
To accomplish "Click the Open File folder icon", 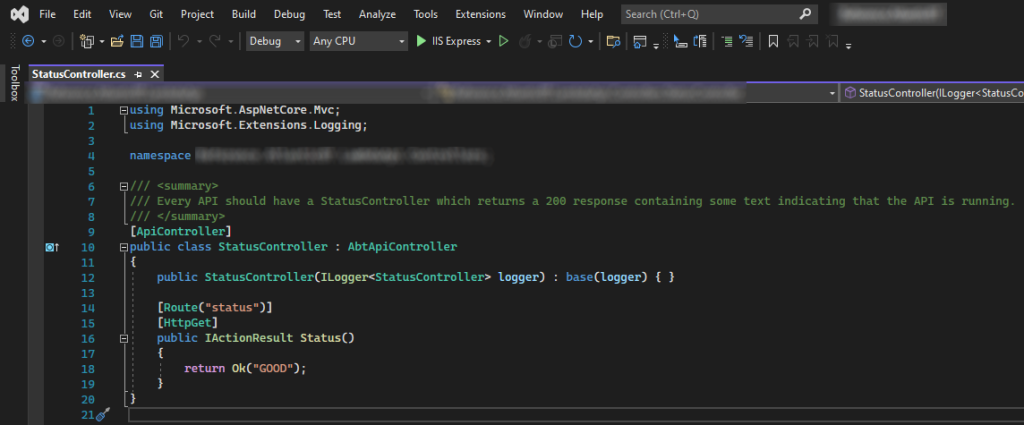I will [117, 41].
